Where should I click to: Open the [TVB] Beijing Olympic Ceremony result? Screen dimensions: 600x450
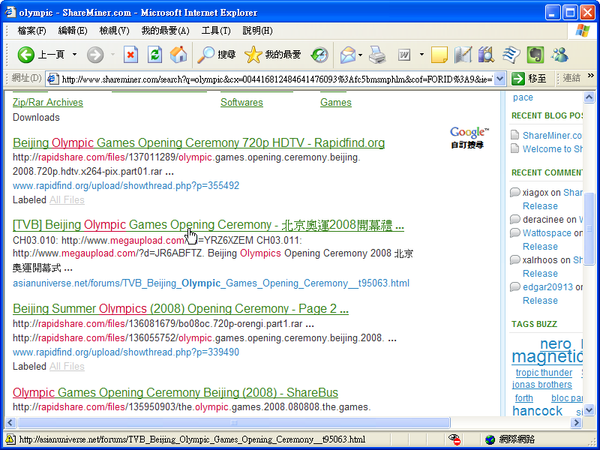(x=208, y=225)
